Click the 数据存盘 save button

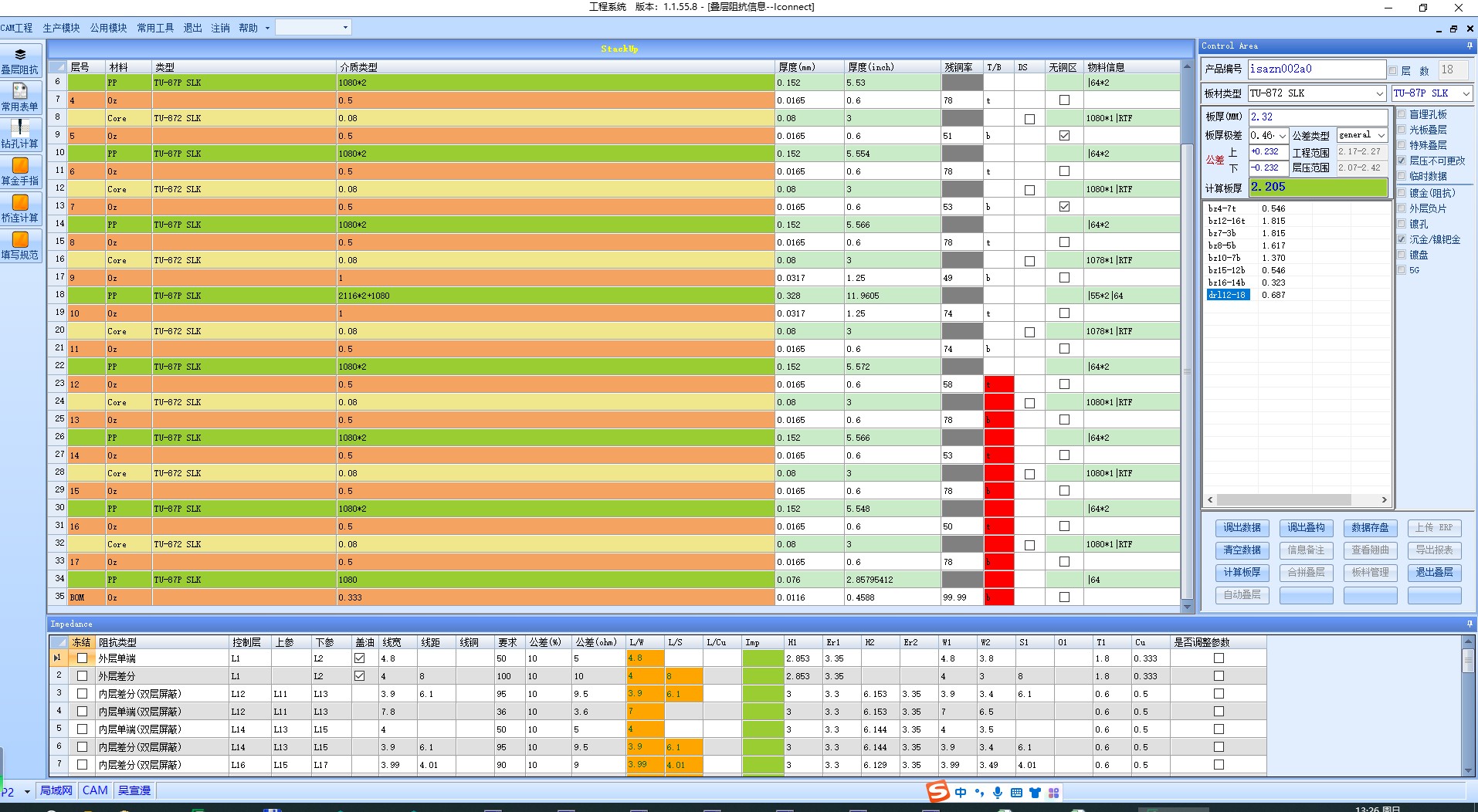[x=1370, y=528]
